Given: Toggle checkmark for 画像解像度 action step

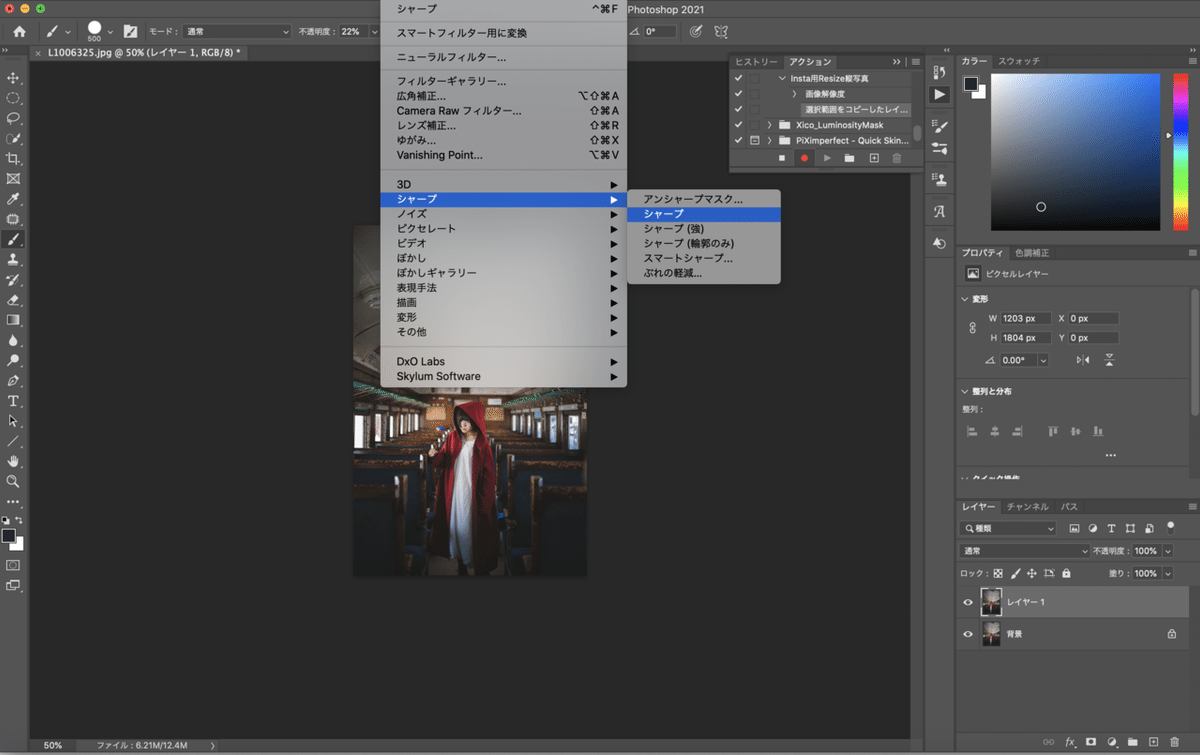Looking at the screenshot, I should click(x=738, y=94).
